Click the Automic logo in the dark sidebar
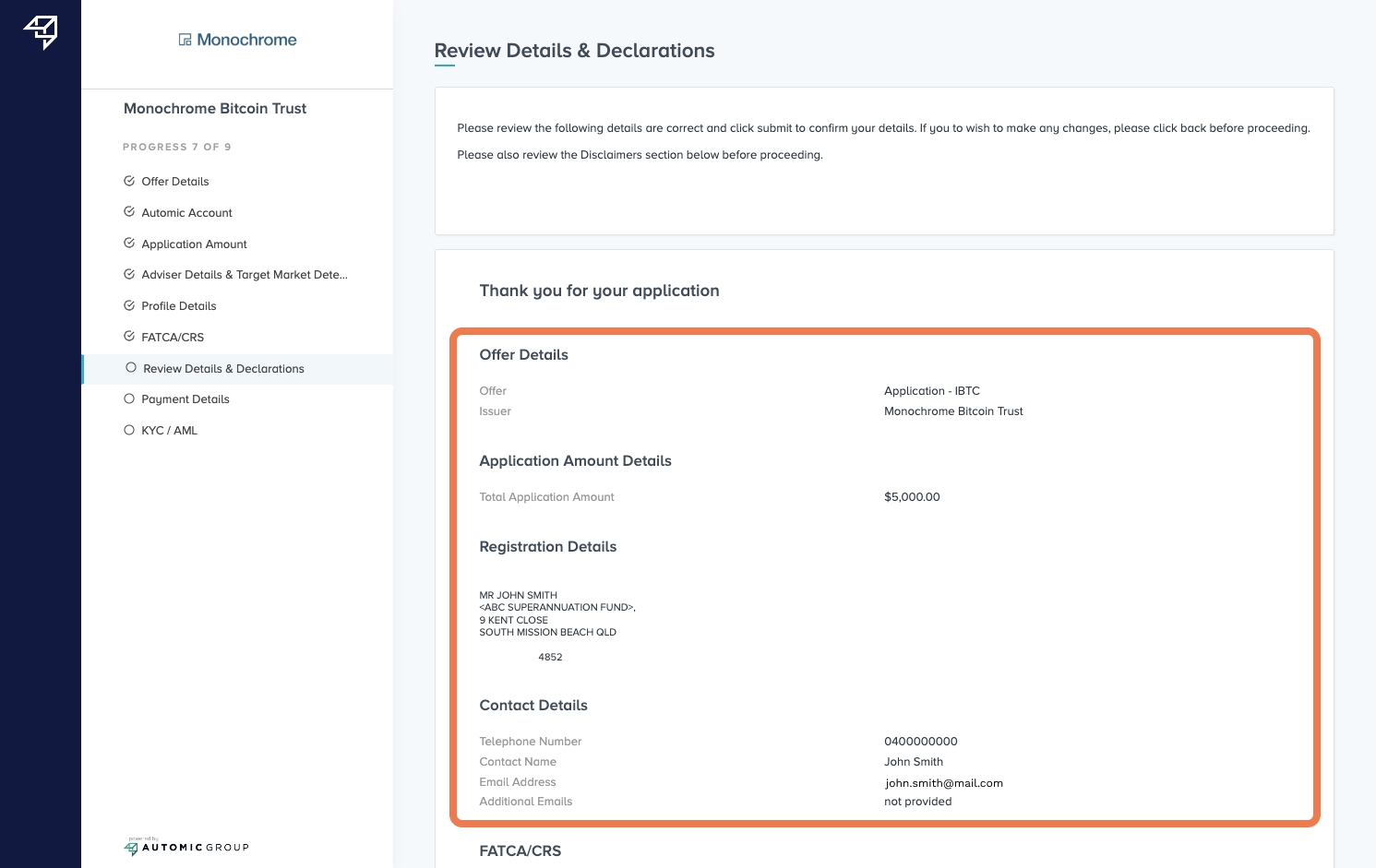1376x868 pixels. pyautogui.click(x=41, y=32)
